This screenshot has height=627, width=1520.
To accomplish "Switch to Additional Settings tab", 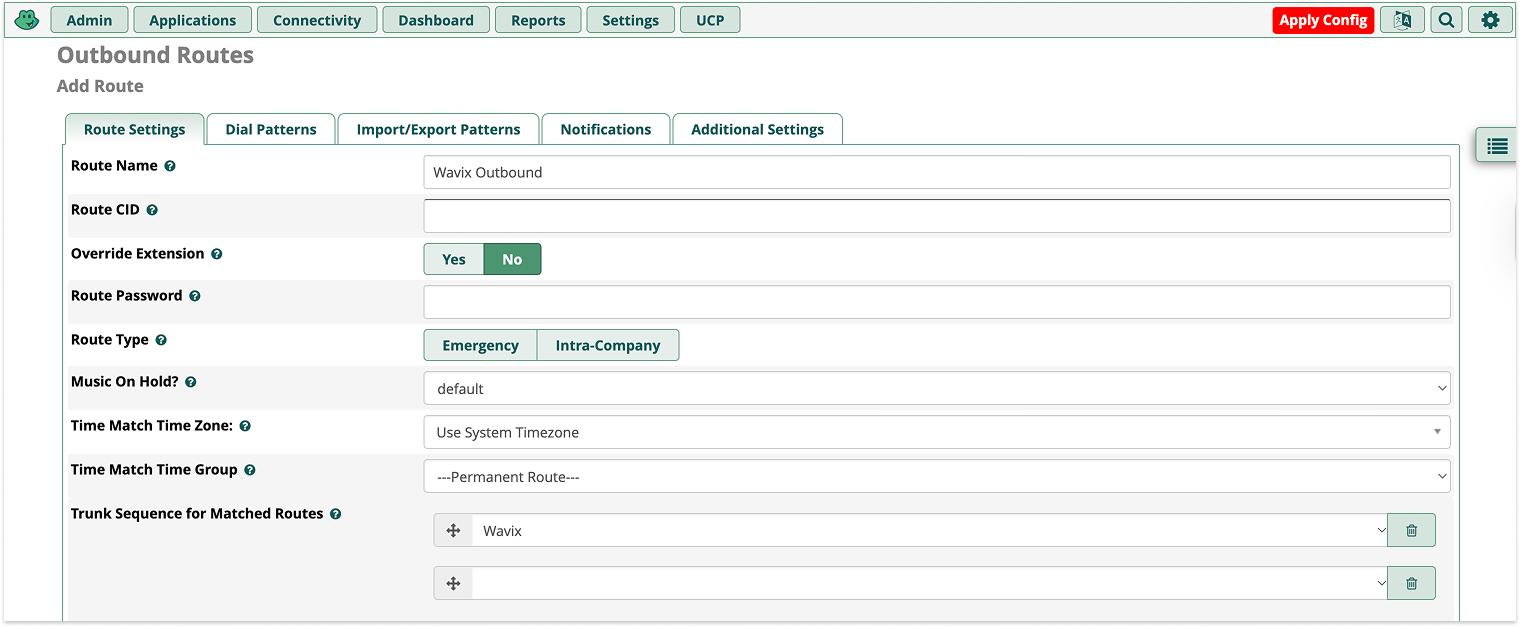I will click(x=757, y=128).
